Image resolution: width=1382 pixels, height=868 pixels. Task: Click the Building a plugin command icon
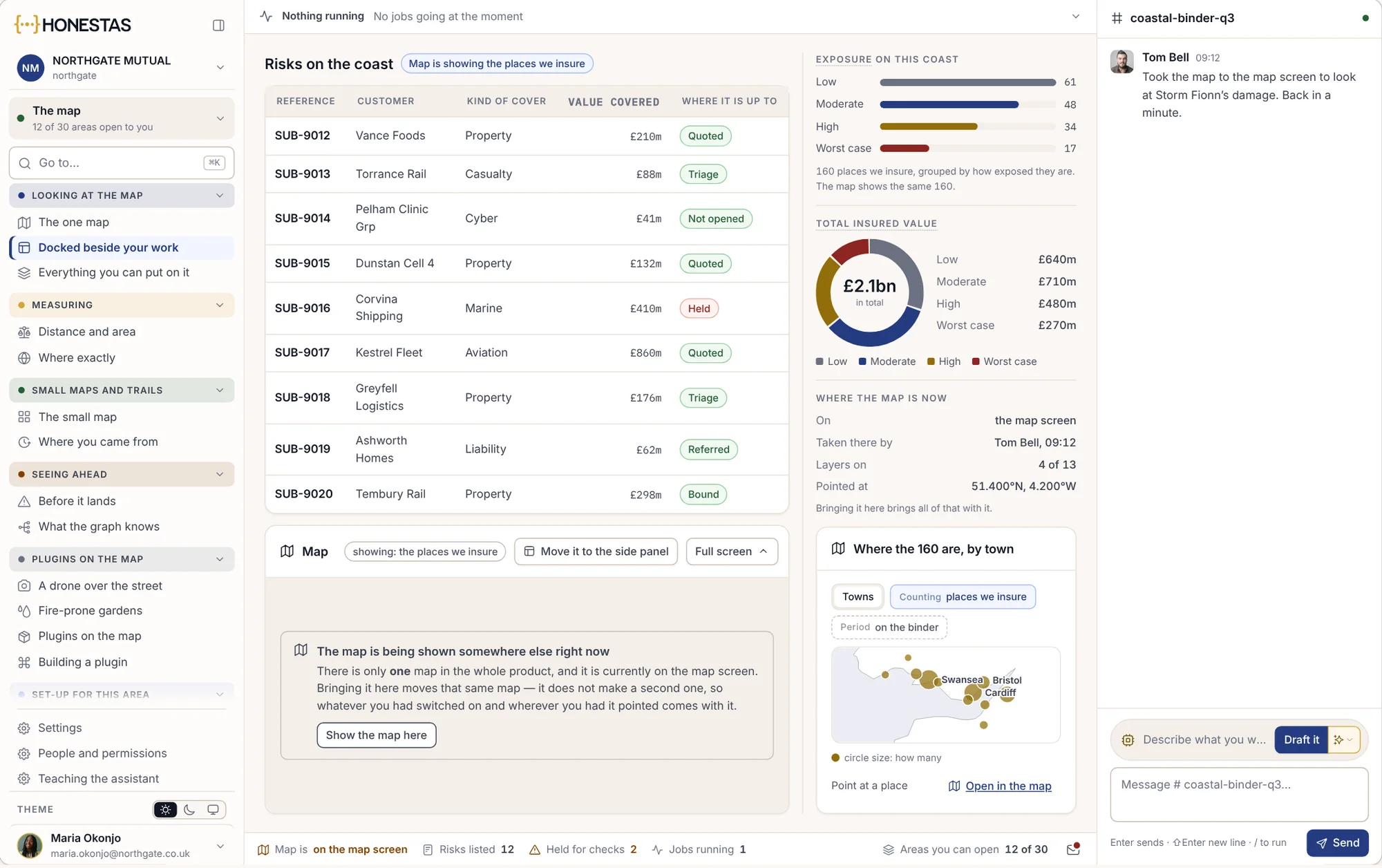click(24, 663)
